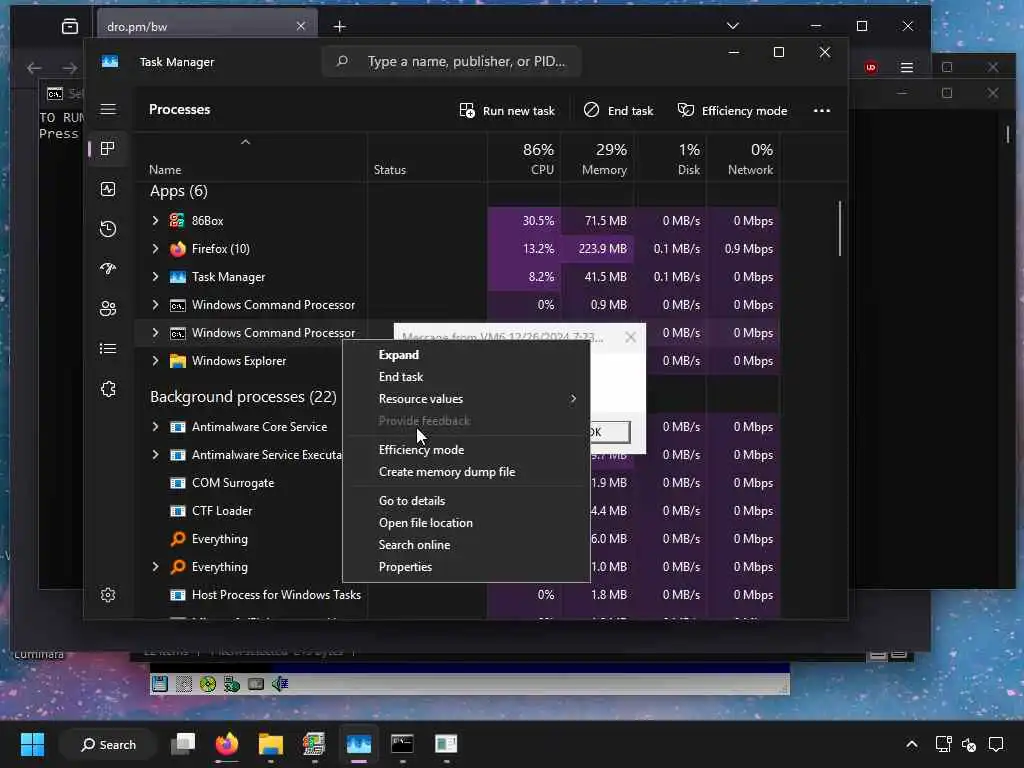The image size is (1024, 768).
Task: Choose Expand in the context menu
Action: [466, 355]
